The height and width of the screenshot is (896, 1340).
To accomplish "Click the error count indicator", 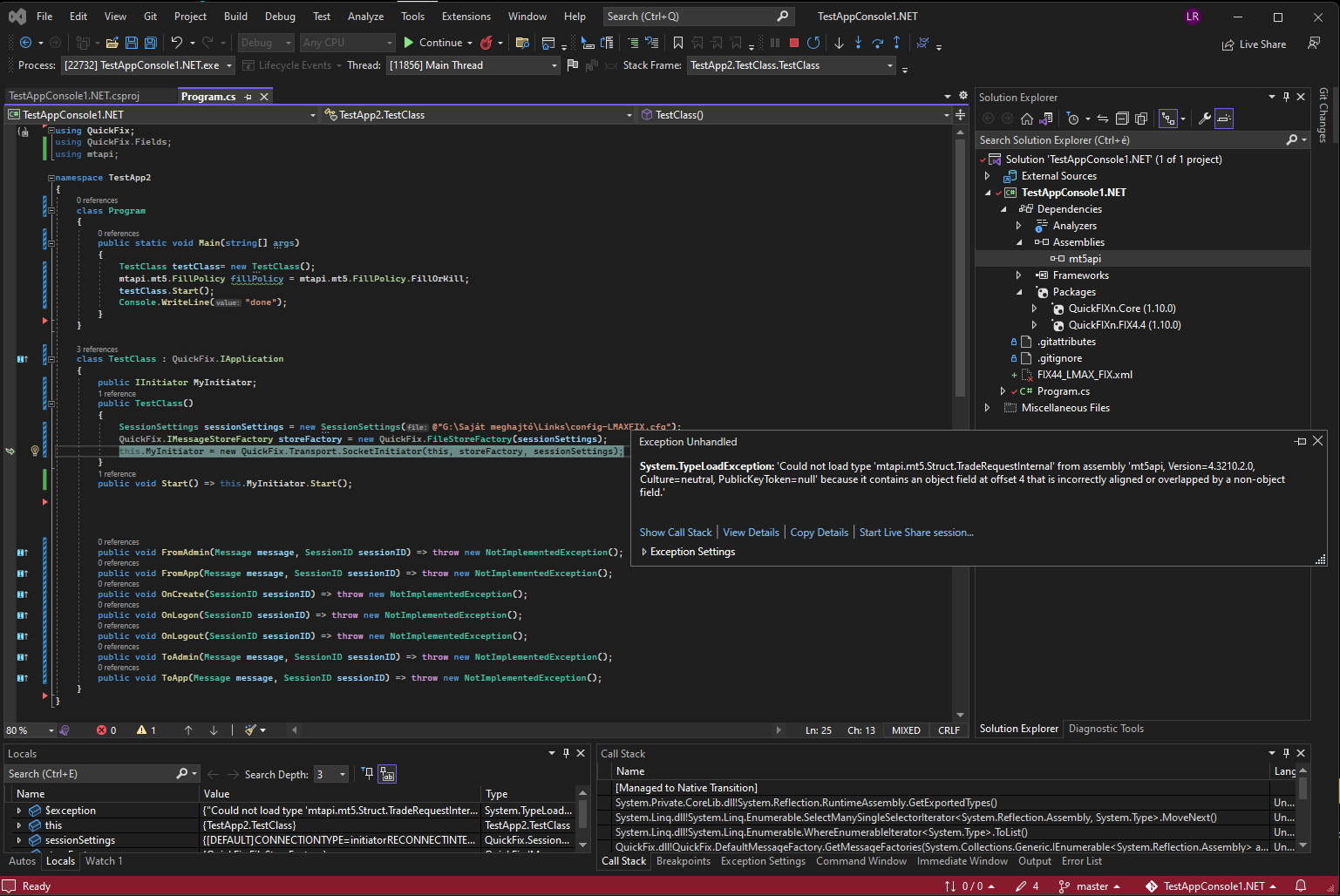I will pyautogui.click(x=106, y=730).
